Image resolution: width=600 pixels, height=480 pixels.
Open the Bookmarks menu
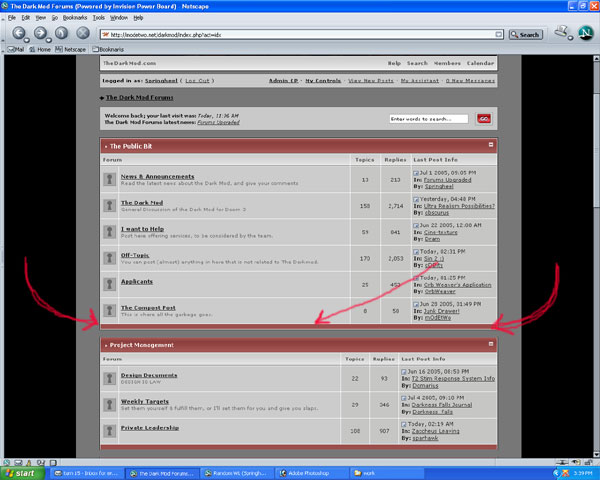(x=75, y=17)
